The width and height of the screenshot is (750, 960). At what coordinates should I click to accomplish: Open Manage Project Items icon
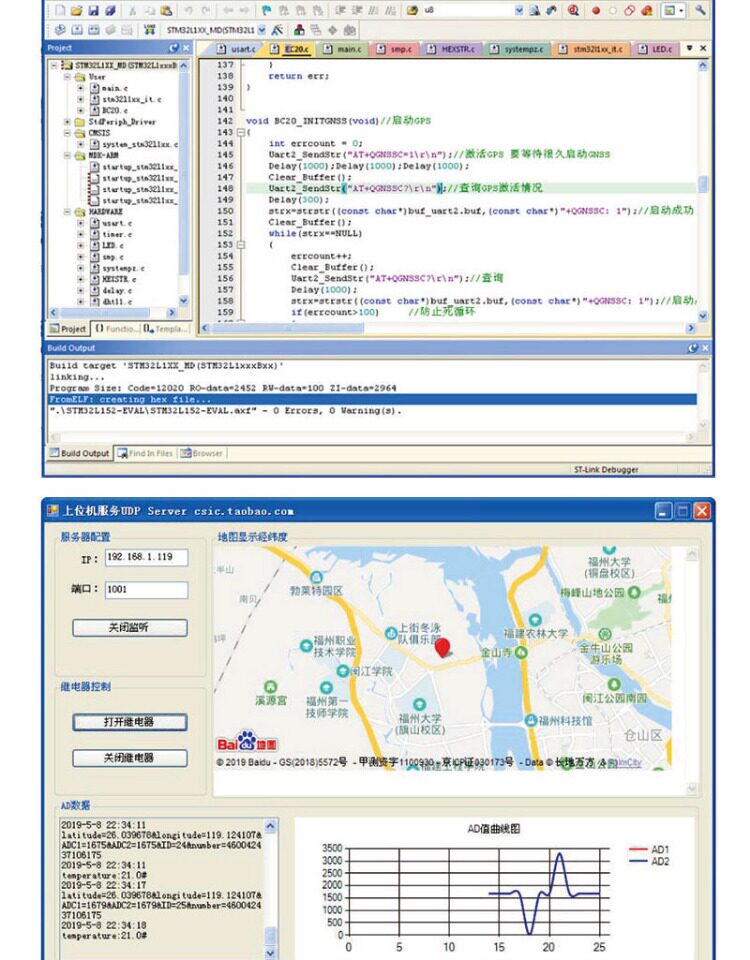pyautogui.click(x=299, y=29)
